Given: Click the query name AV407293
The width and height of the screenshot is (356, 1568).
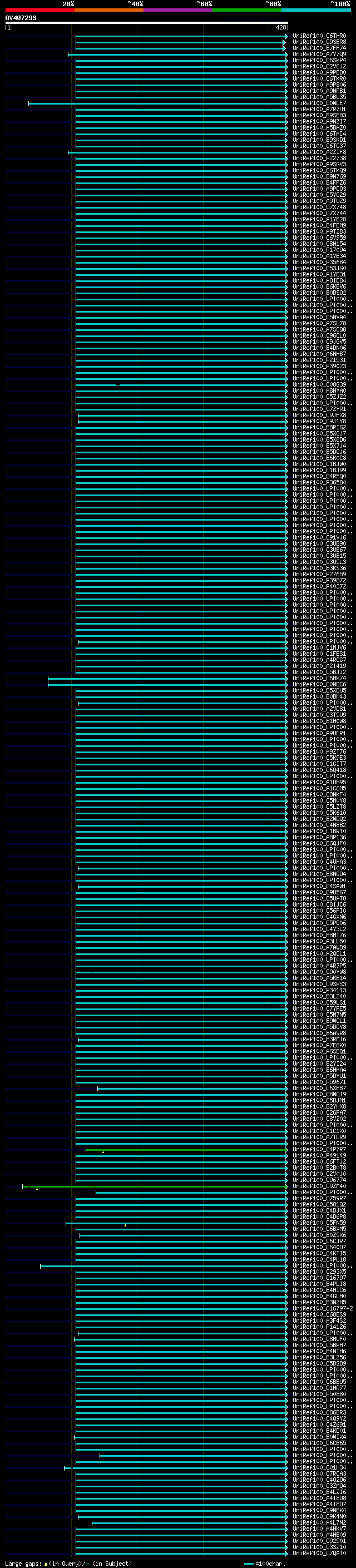Looking at the screenshot, I should (21, 18).
